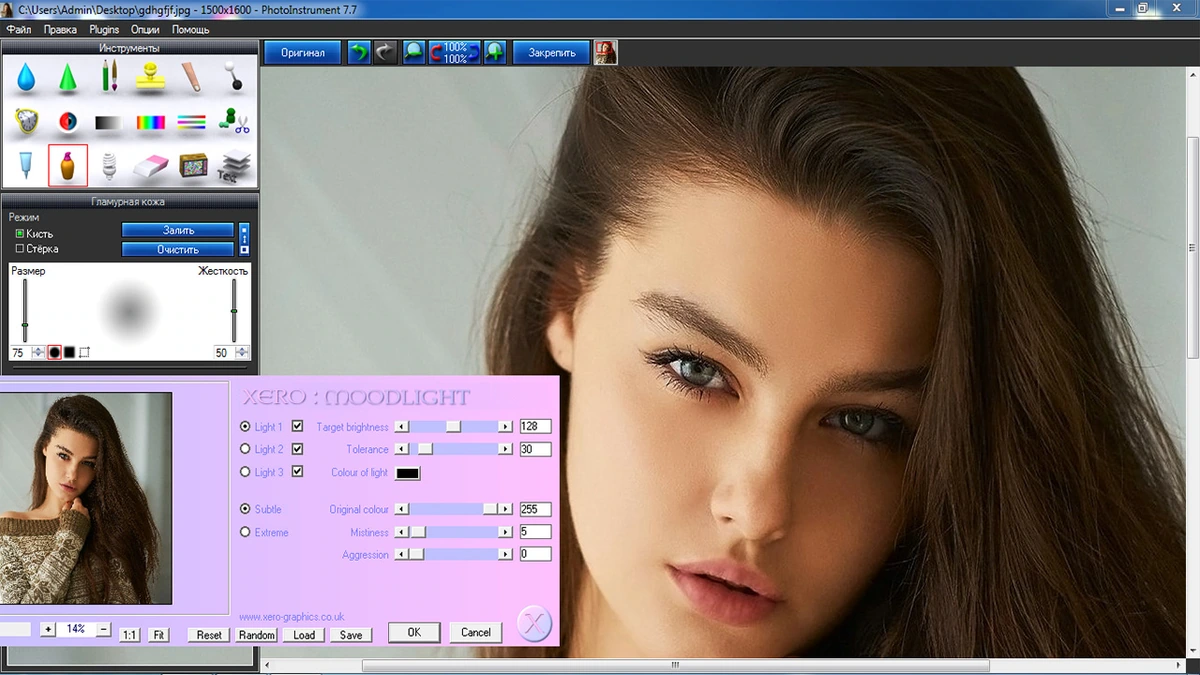1200x675 pixels.
Task: Click the preview zoom plus button
Action: click(47, 629)
